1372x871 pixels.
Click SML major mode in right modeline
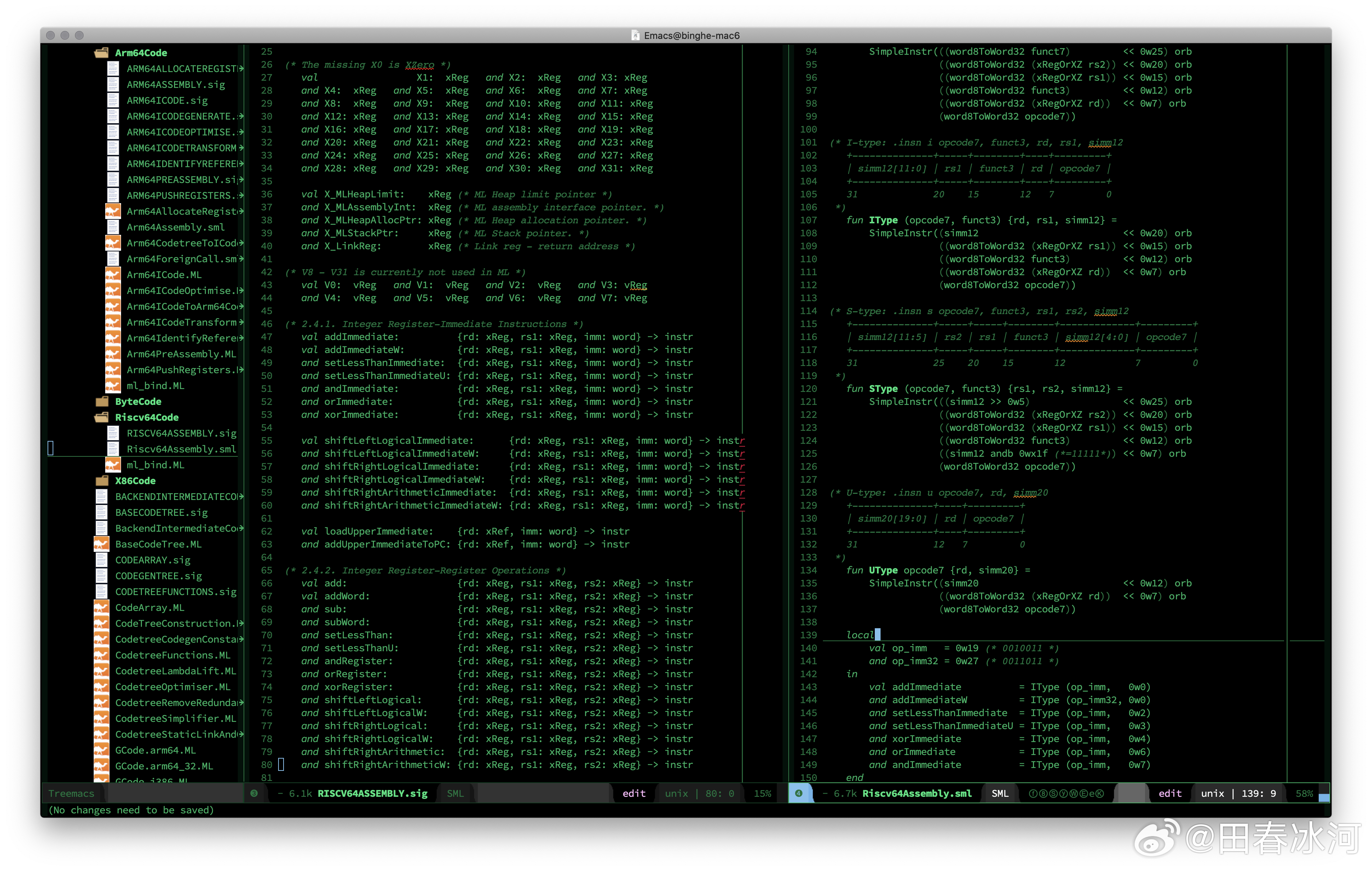(999, 794)
